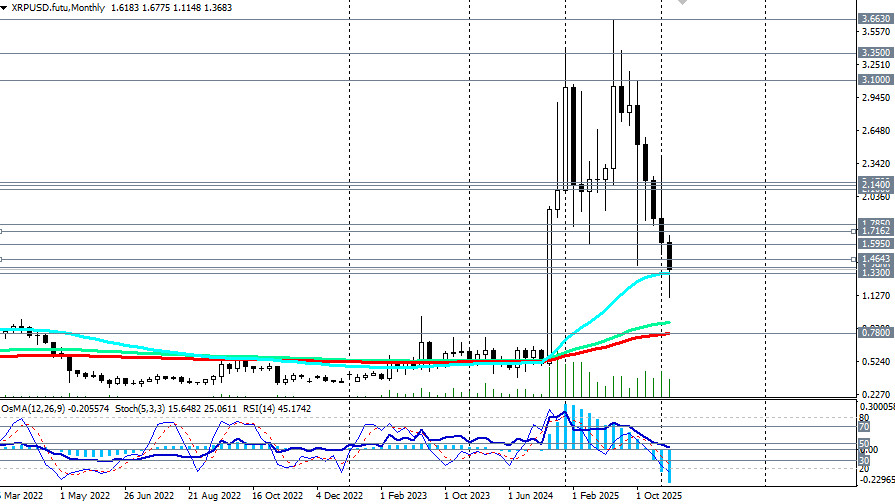
Task: Click the chart shift triangle marker at top
Action: point(683,3)
